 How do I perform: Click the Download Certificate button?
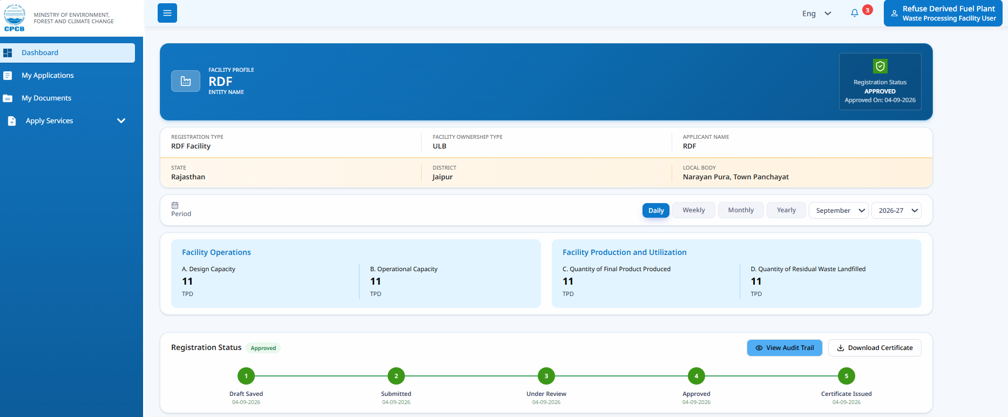coord(874,348)
